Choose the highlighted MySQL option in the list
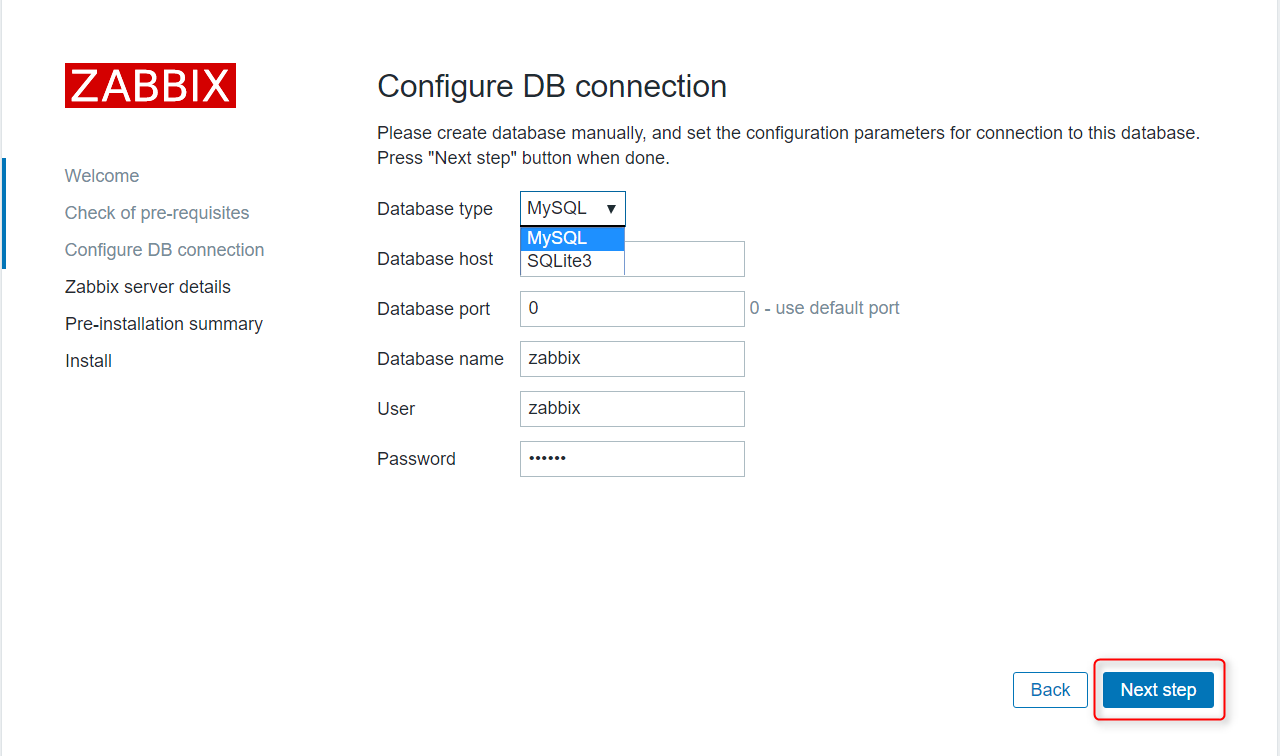 point(572,238)
